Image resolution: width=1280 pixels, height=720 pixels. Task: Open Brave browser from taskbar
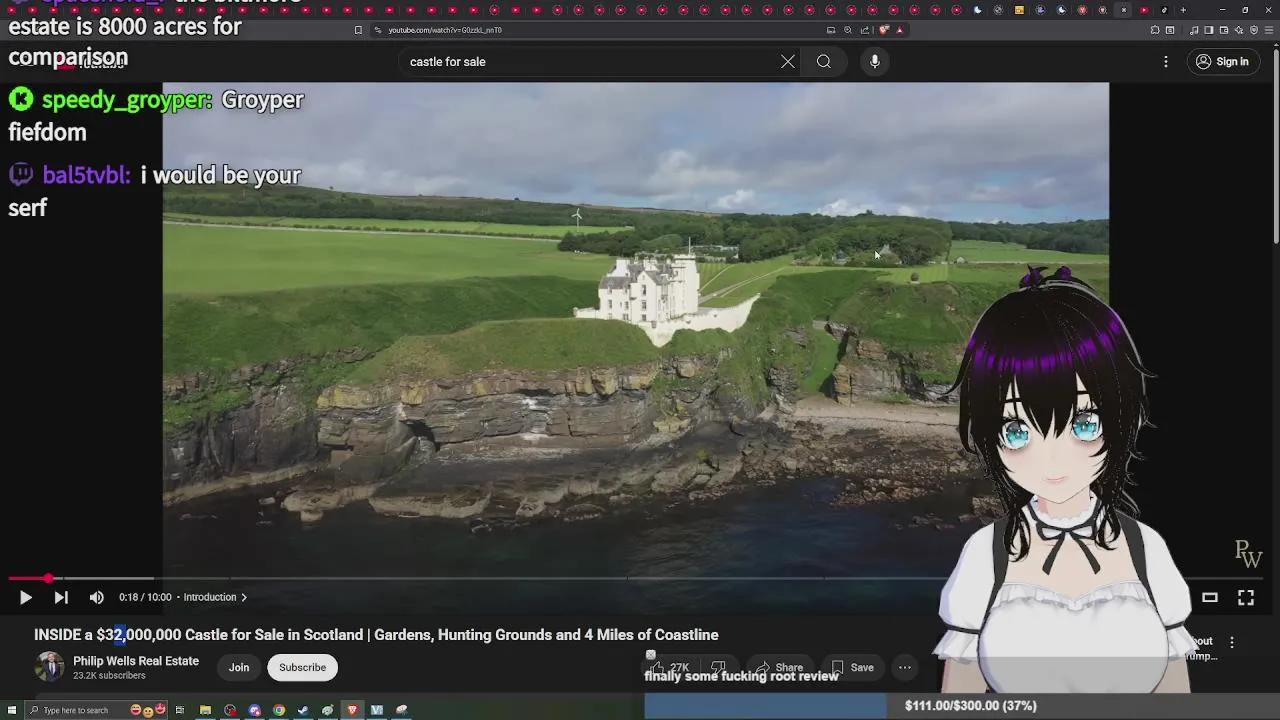[x=352, y=710]
